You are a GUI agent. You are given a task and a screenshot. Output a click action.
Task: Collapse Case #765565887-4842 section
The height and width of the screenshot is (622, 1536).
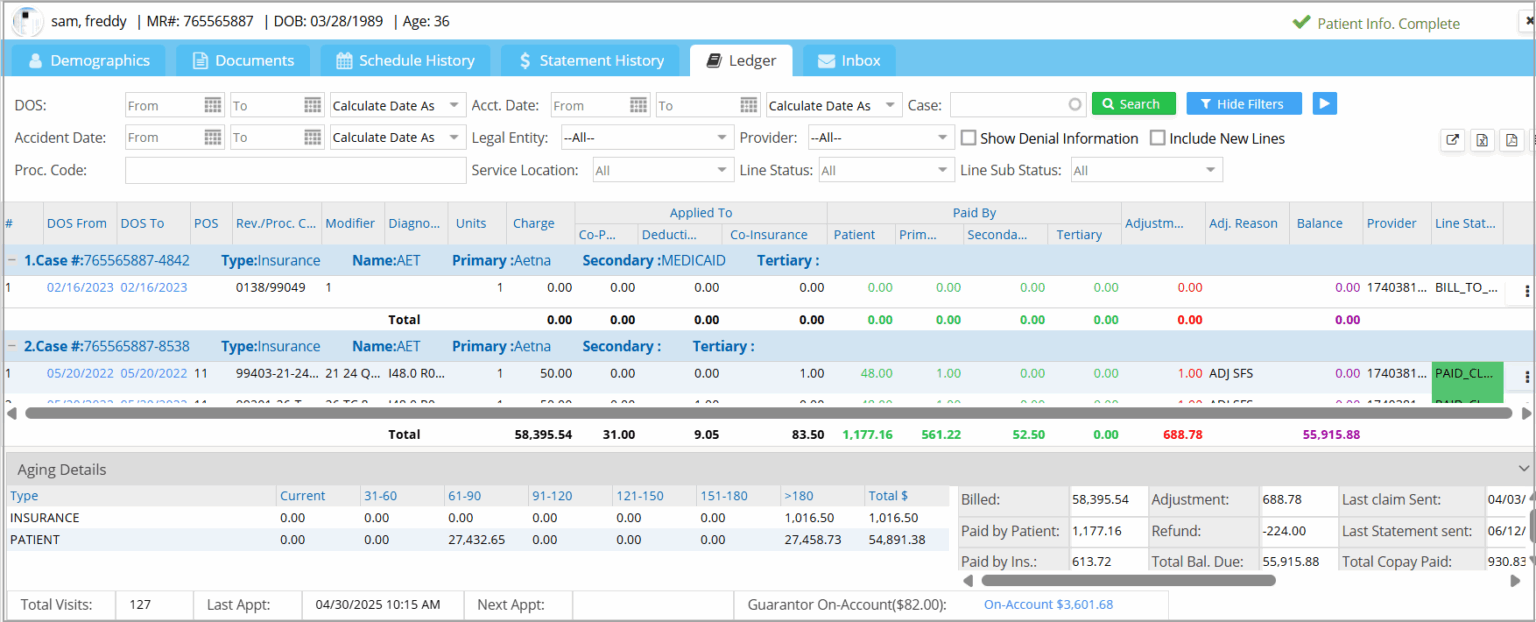[x=12, y=260]
